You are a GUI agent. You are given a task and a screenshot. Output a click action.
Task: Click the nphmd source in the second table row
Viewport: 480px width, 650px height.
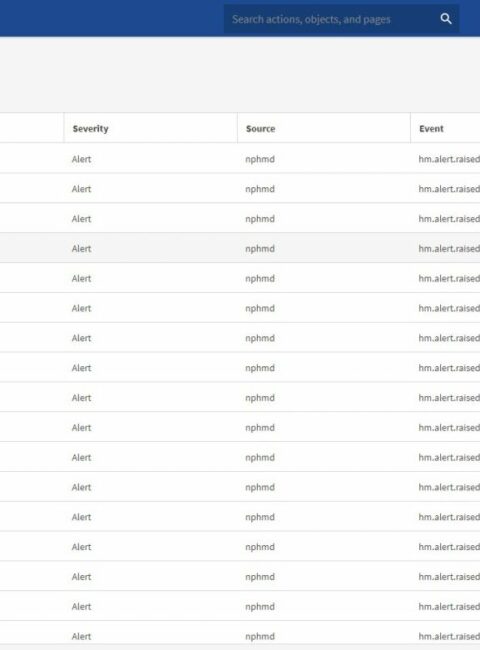click(x=260, y=189)
